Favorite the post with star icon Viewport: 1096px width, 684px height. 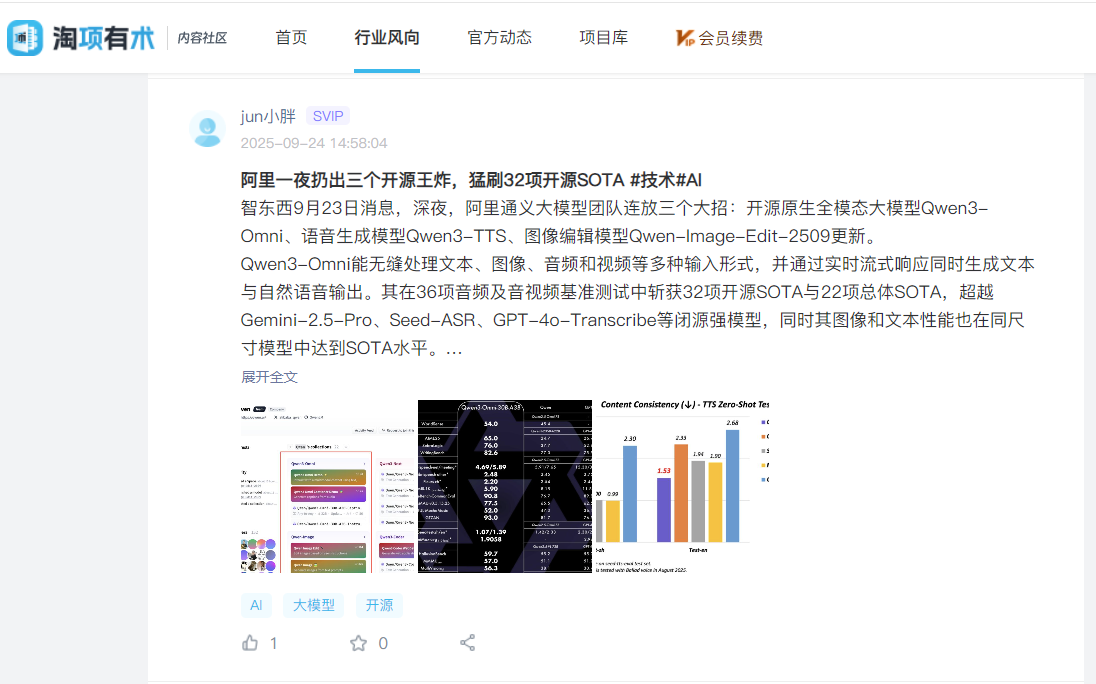pyautogui.click(x=358, y=643)
